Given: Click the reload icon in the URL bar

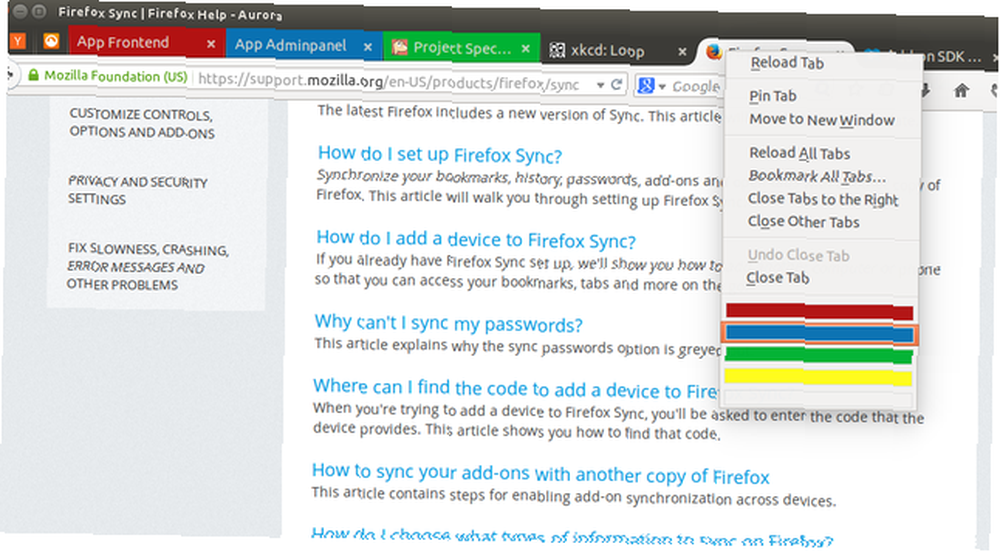Looking at the screenshot, I should click(x=617, y=84).
